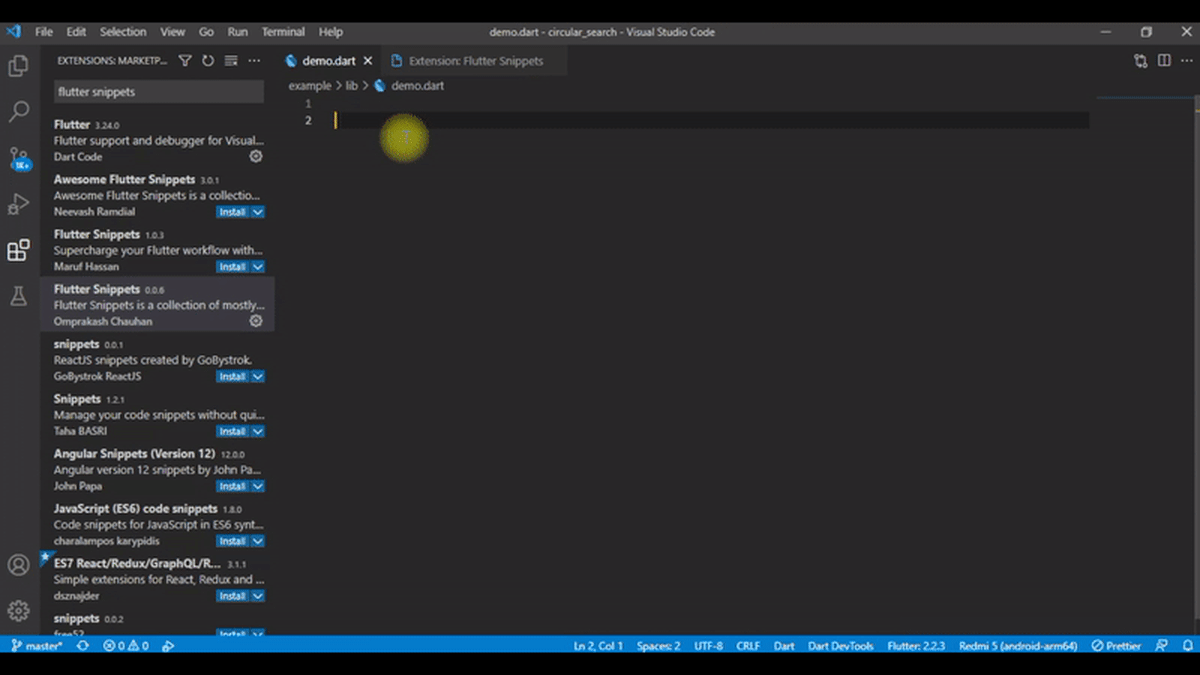Open the manage gear for Flutter by Dart Code
This screenshot has height=675, width=1200.
(256, 157)
